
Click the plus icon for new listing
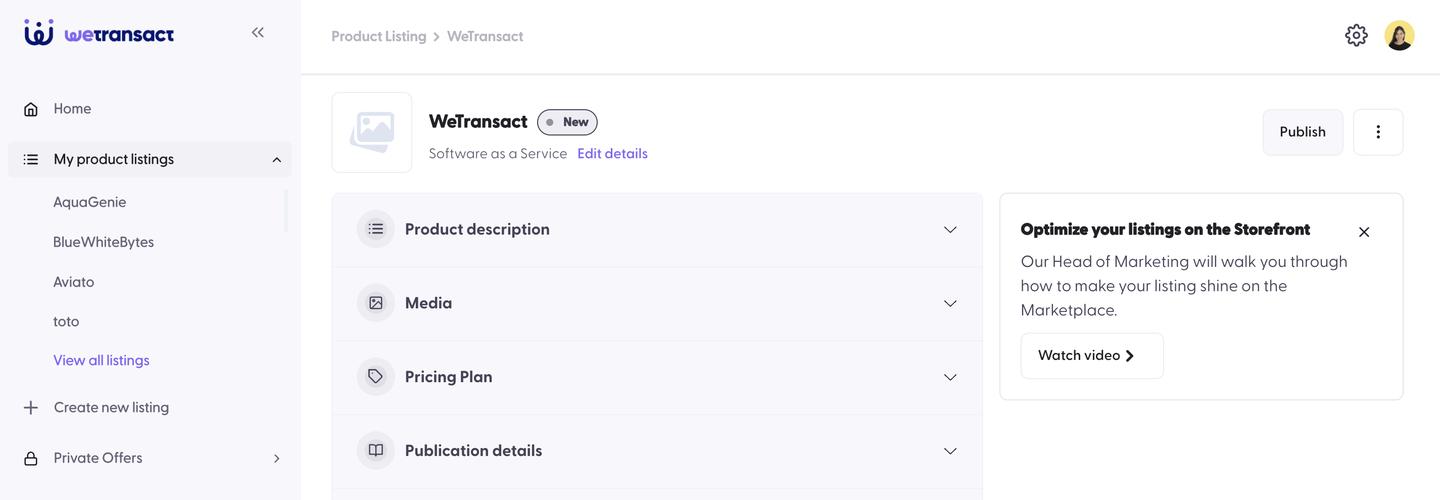click(x=31, y=408)
